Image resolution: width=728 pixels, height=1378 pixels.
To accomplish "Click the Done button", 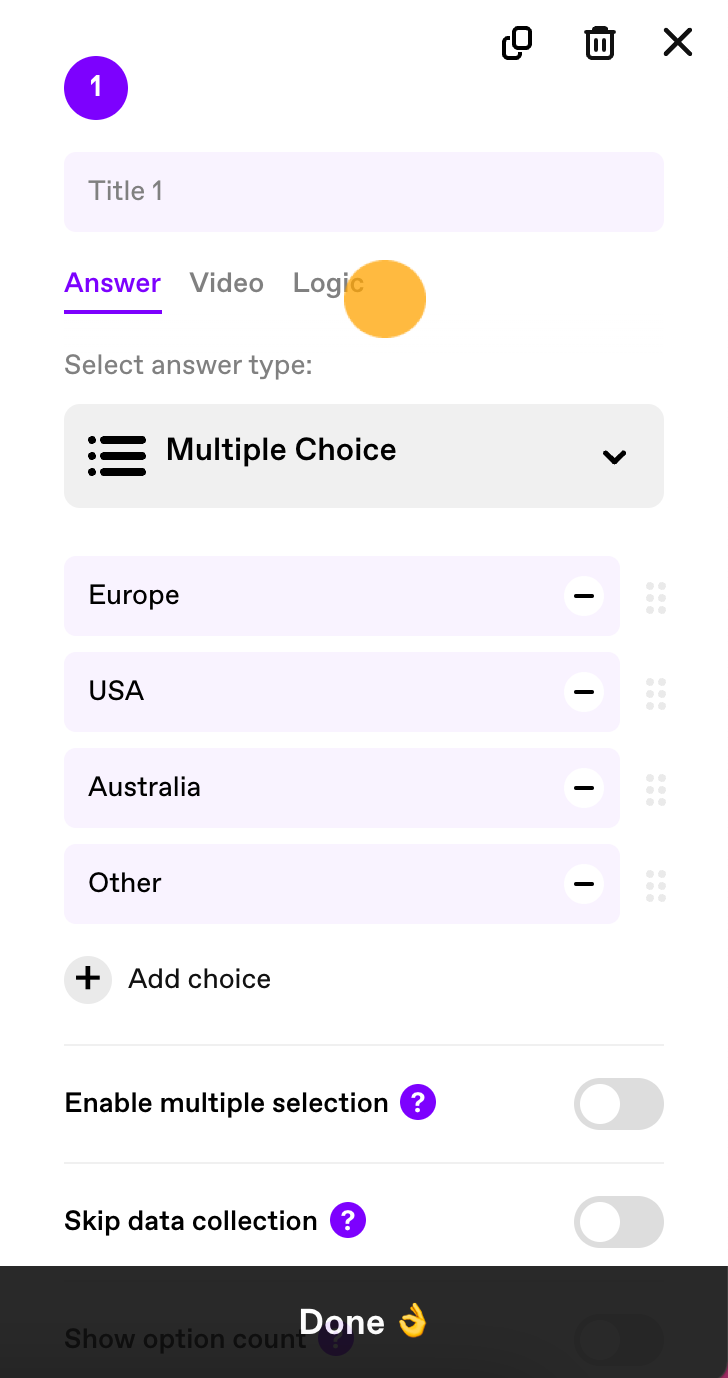I will click(364, 1322).
